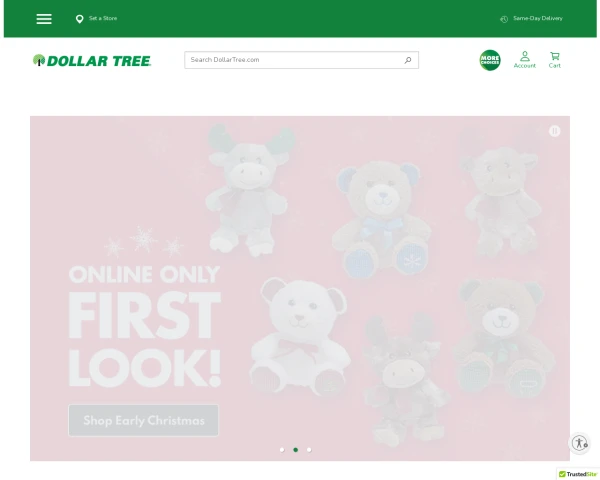Click the Same-Day Delivery clock icon
The height and width of the screenshot is (480, 600).
(504, 19)
